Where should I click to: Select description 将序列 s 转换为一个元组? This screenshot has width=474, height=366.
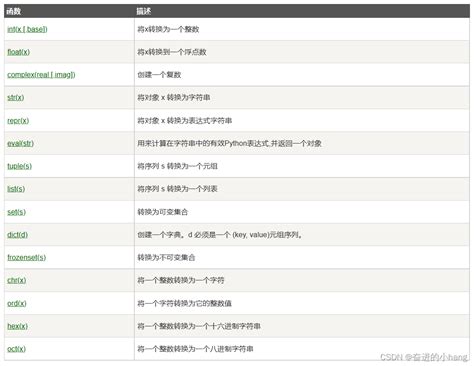coord(177,166)
